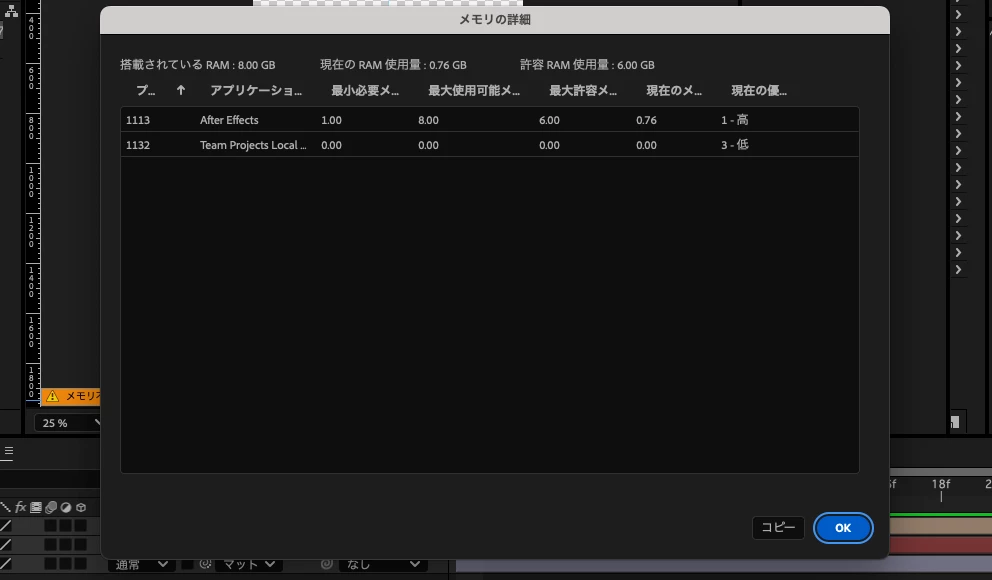The width and height of the screenshot is (992, 580).
Task: Toggle quality switch on tan-bar layer row
Action: point(6,526)
